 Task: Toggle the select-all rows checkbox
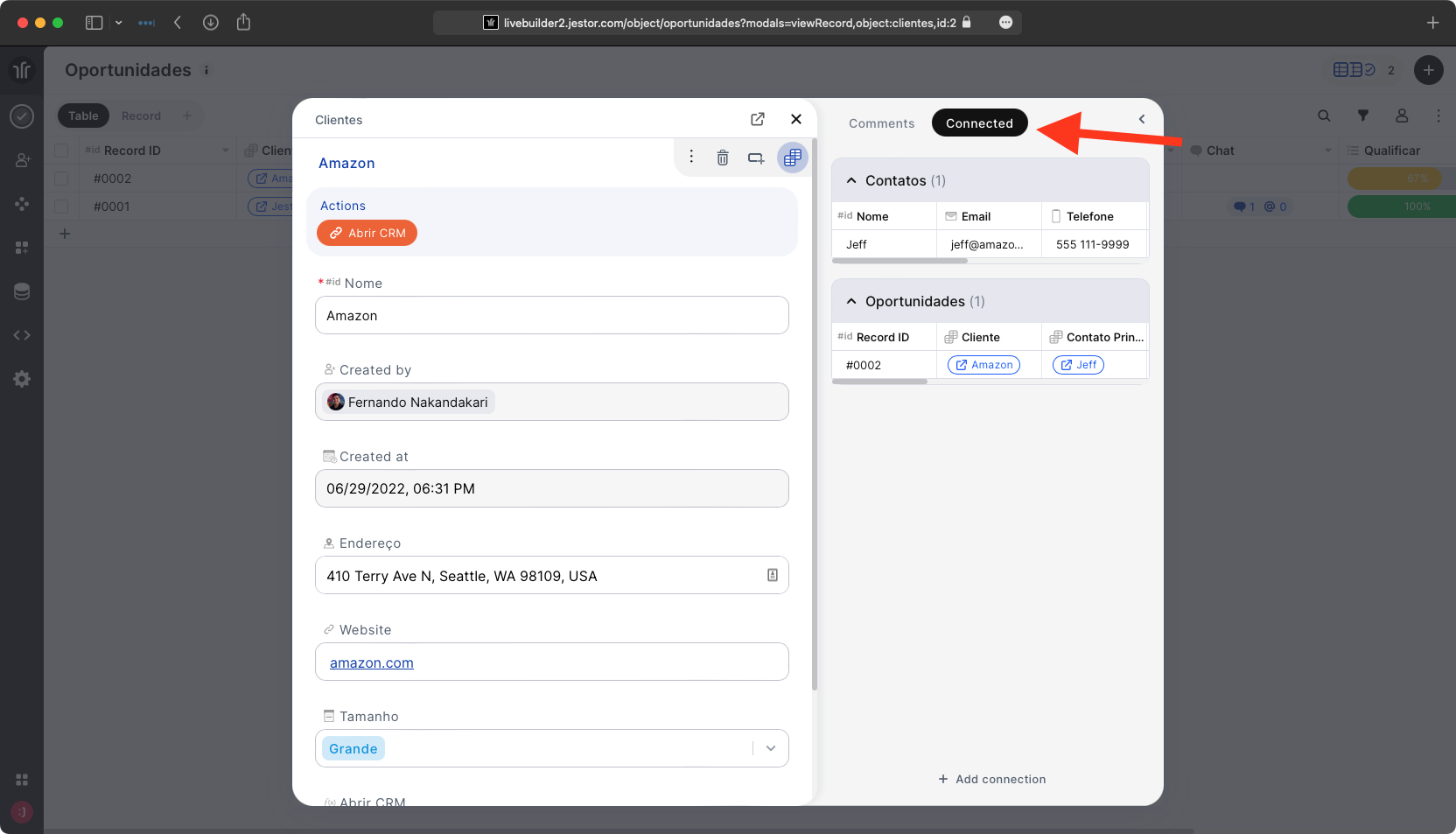tap(61, 151)
